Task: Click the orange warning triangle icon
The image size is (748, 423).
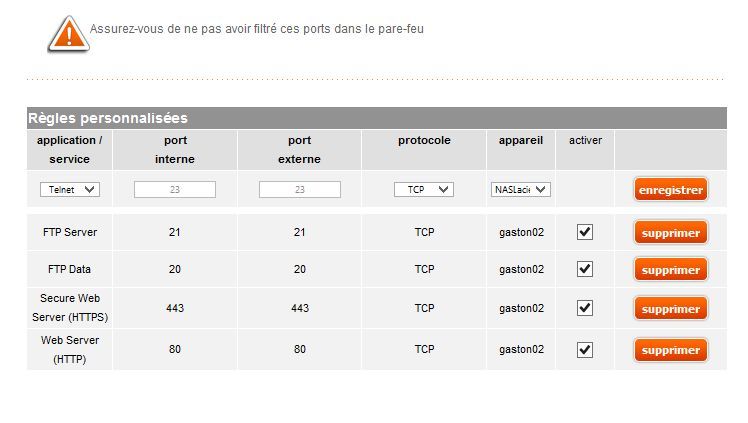Action: [63, 33]
